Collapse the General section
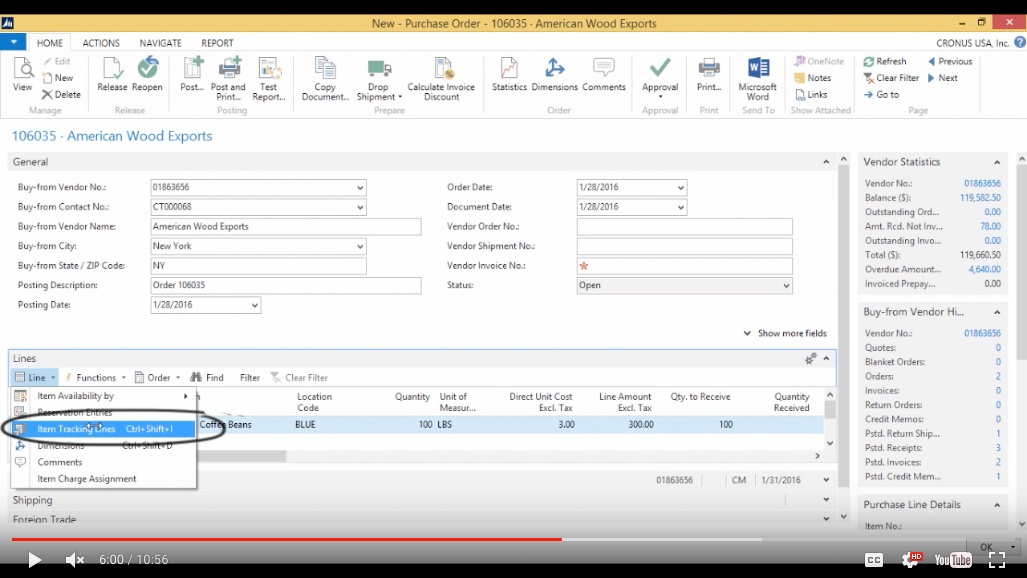 (826, 162)
